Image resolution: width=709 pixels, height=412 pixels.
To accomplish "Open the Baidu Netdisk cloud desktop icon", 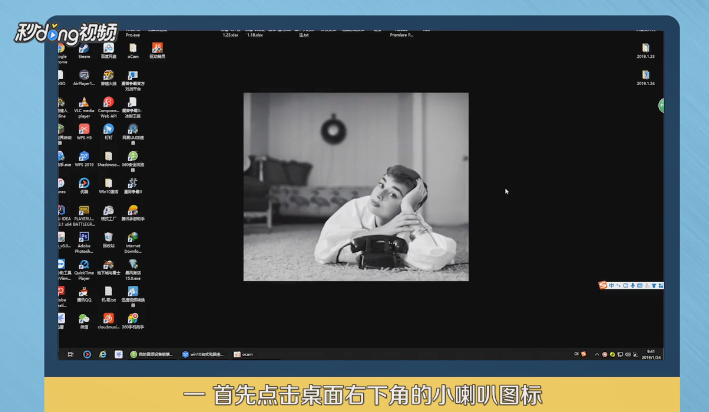I will pyautogui.click(x=108, y=51).
